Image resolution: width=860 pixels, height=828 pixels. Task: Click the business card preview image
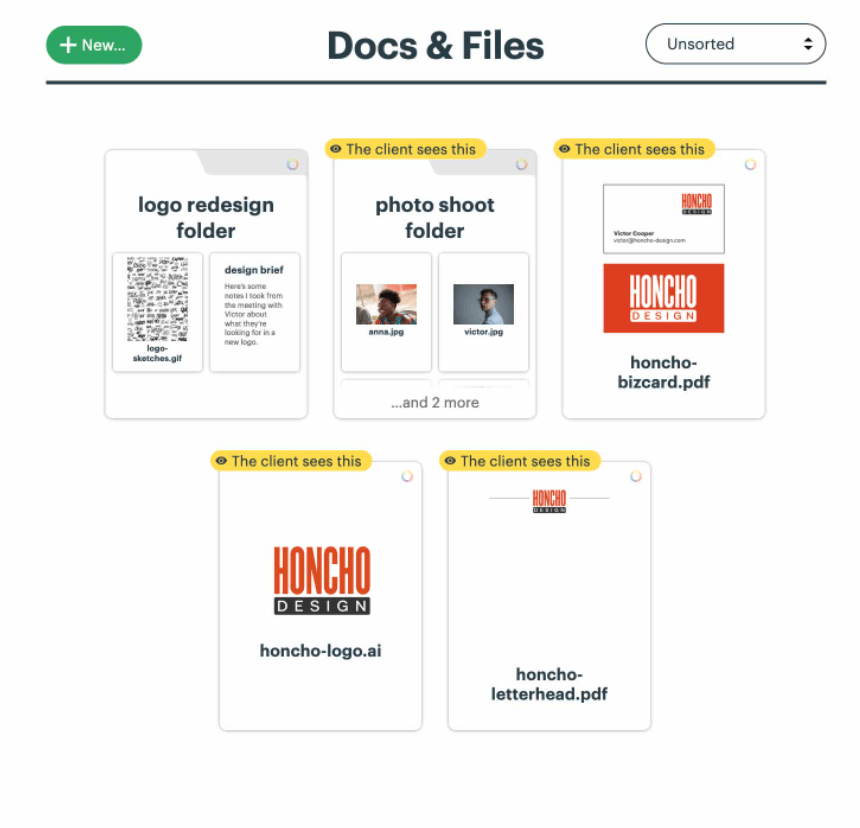click(664, 219)
